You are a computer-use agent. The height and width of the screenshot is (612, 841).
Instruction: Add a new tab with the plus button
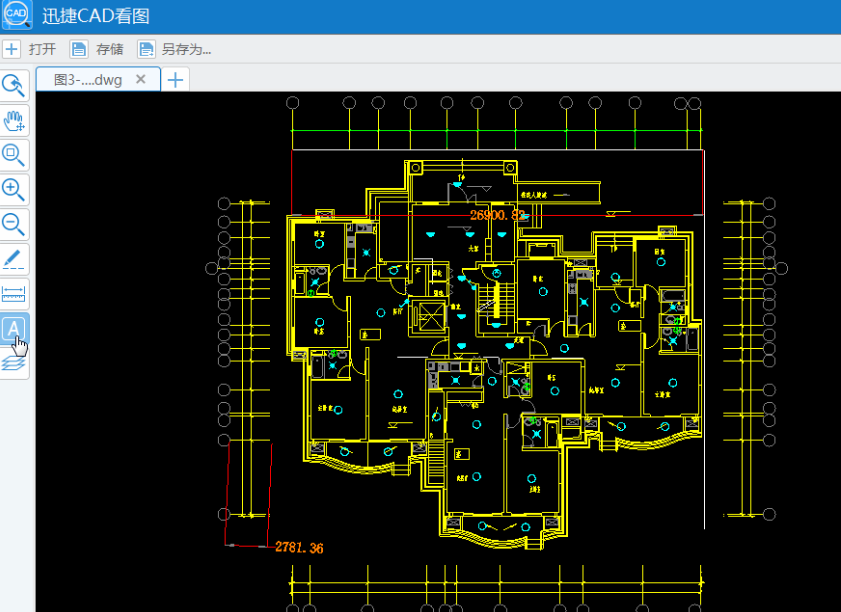tap(175, 80)
